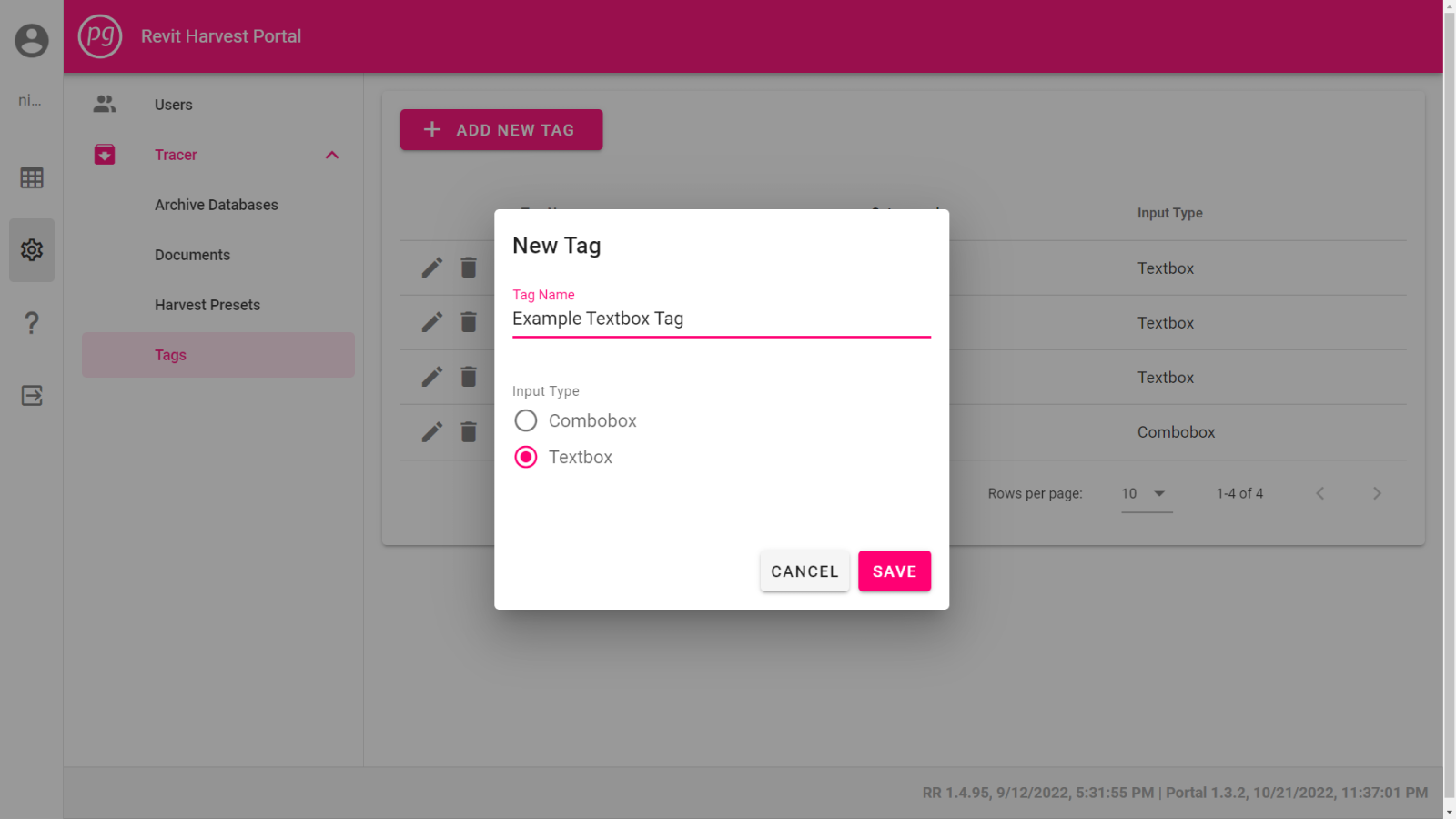Image resolution: width=1456 pixels, height=819 pixels.
Task: Select the Textbox input type radio button
Action: pyautogui.click(x=525, y=457)
